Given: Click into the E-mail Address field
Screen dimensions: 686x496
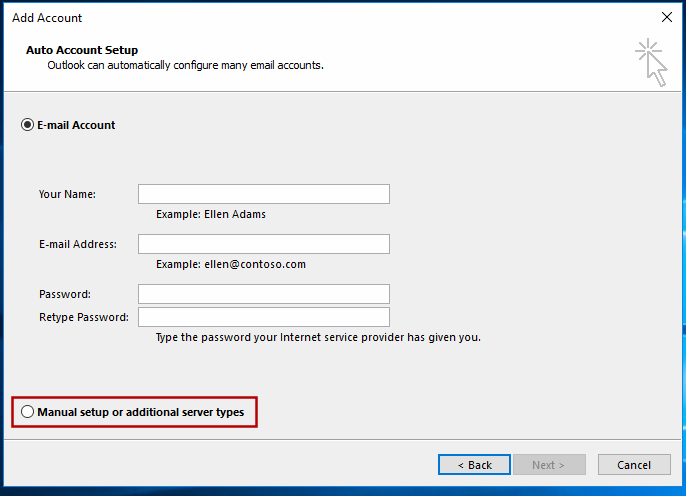Looking at the screenshot, I should tap(264, 244).
